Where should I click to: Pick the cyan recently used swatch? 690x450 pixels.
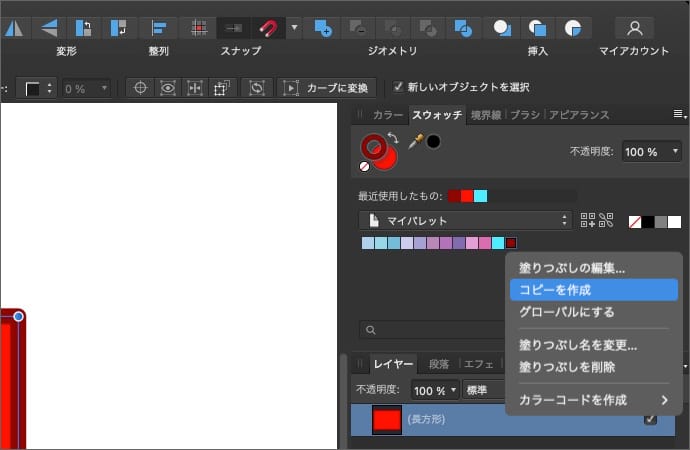coord(480,196)
